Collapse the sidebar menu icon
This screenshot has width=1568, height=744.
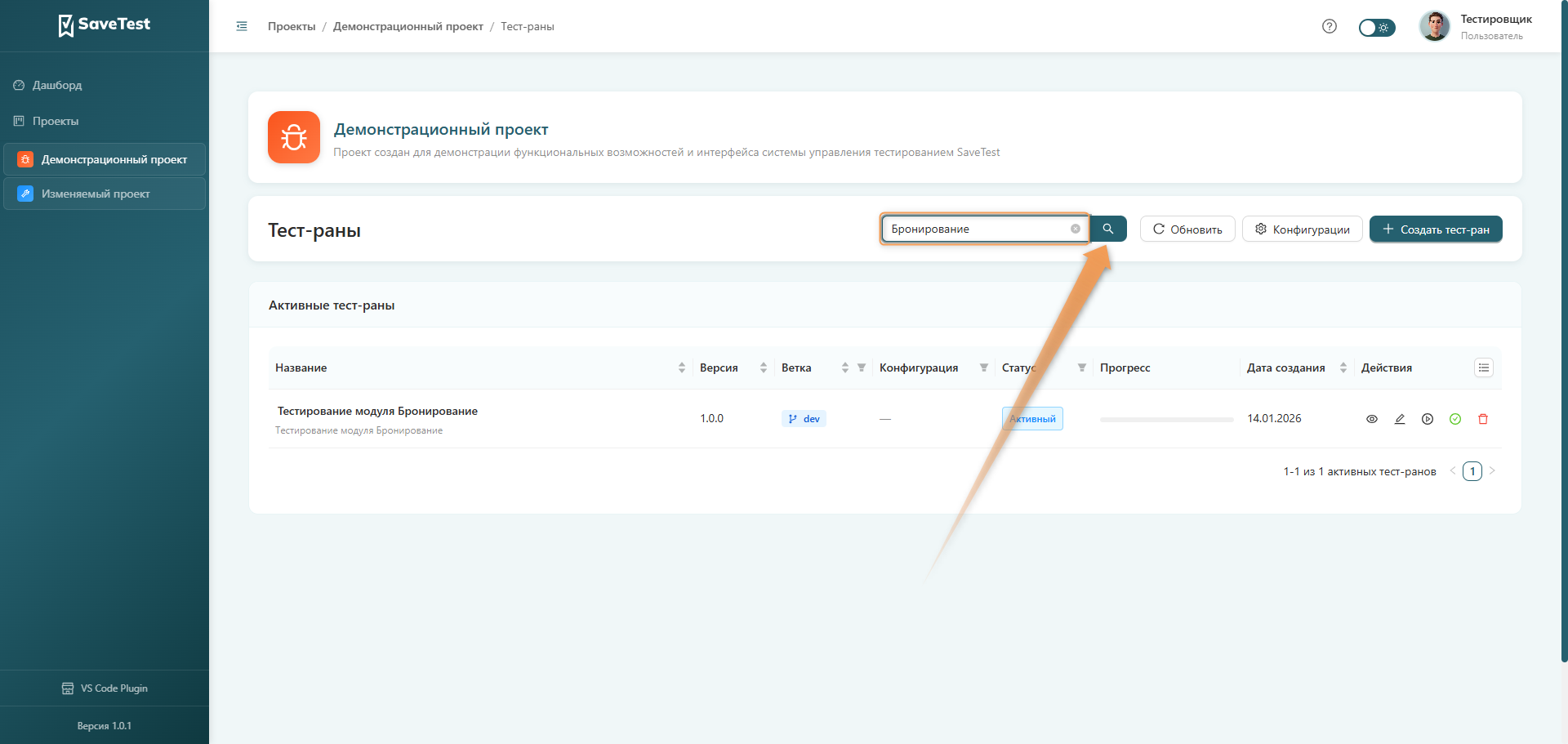[x=242, y=26]
